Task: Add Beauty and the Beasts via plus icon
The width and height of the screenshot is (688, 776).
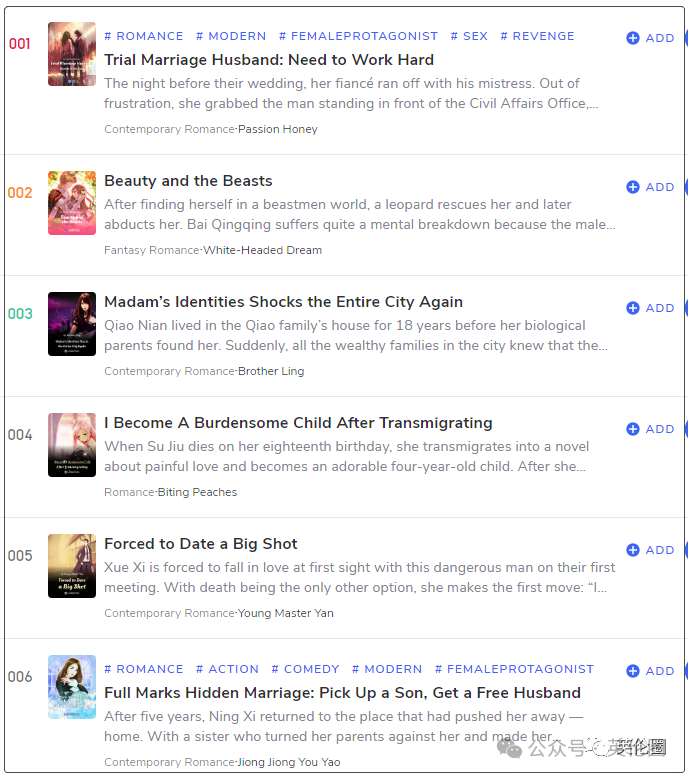Action: tap(633, 187)
